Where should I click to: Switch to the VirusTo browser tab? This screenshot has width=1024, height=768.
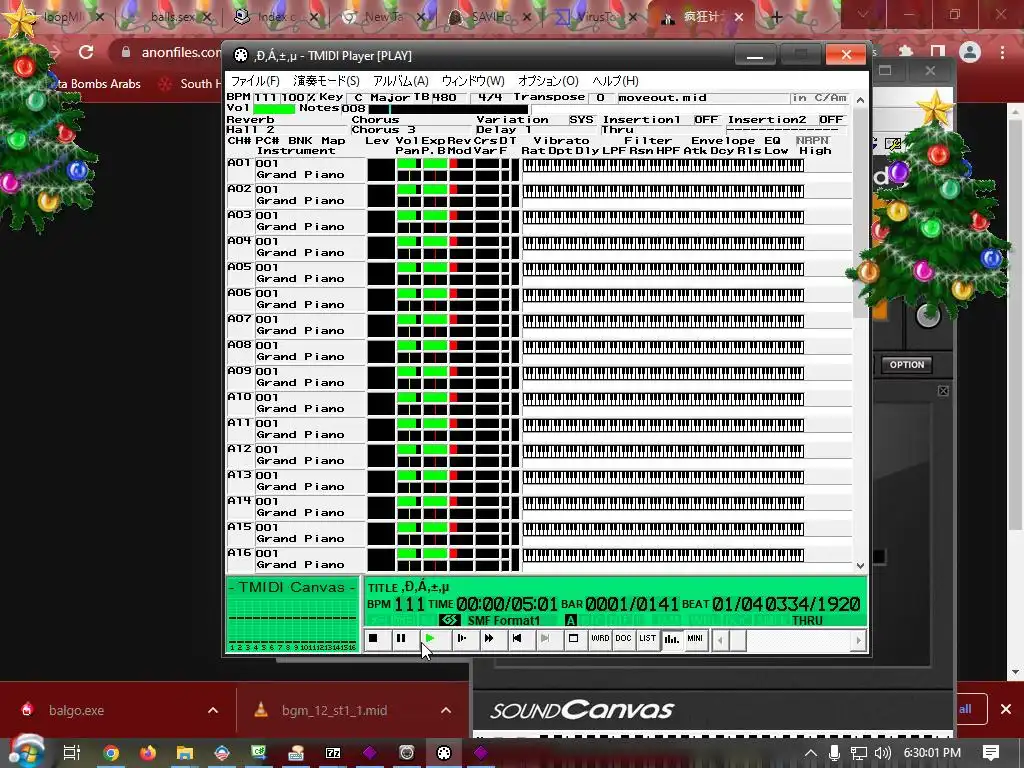click(594, 17)
